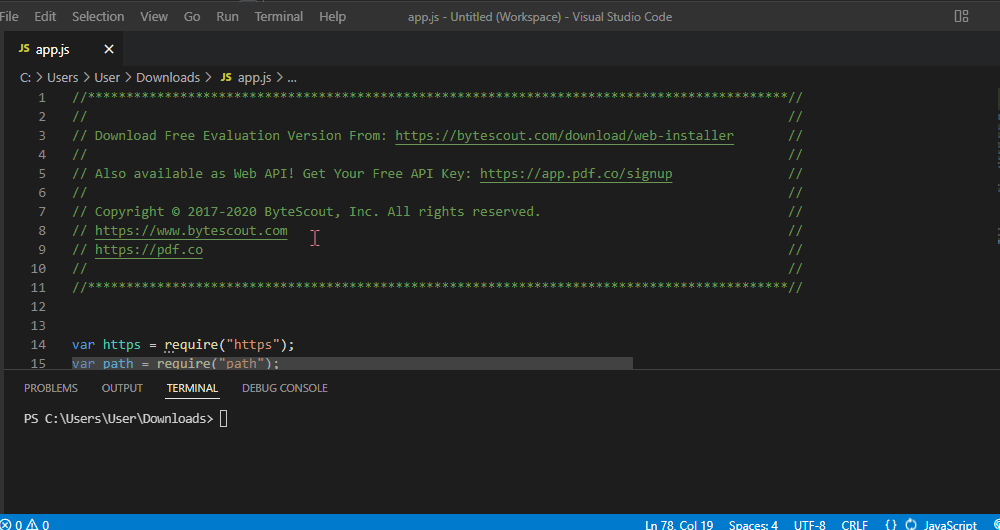Screen dimensions: 1000x530
Task: Expand the Users breadcrumb segment
Action: point(62,78)
